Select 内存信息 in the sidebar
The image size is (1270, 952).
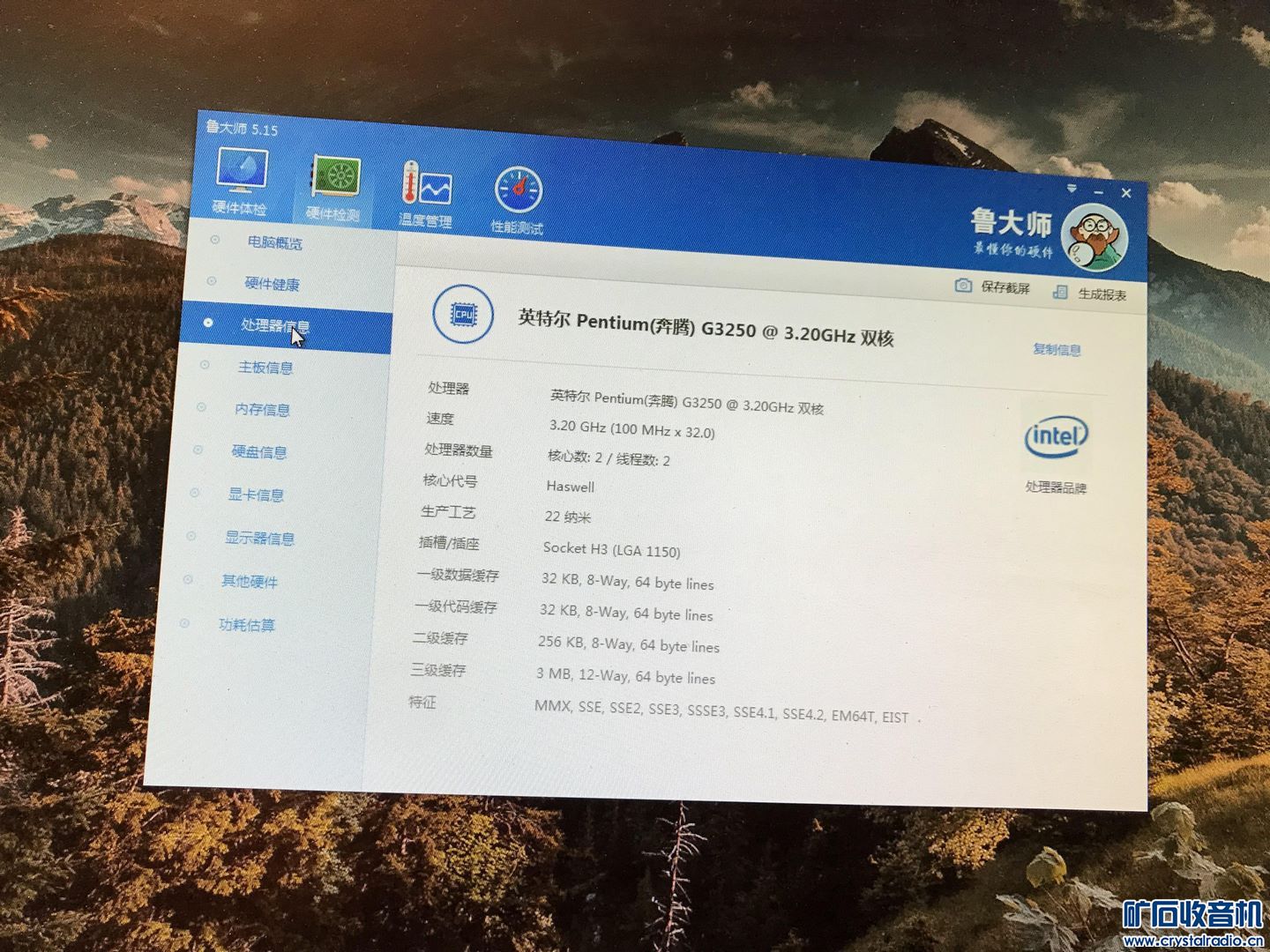point(262,410)
